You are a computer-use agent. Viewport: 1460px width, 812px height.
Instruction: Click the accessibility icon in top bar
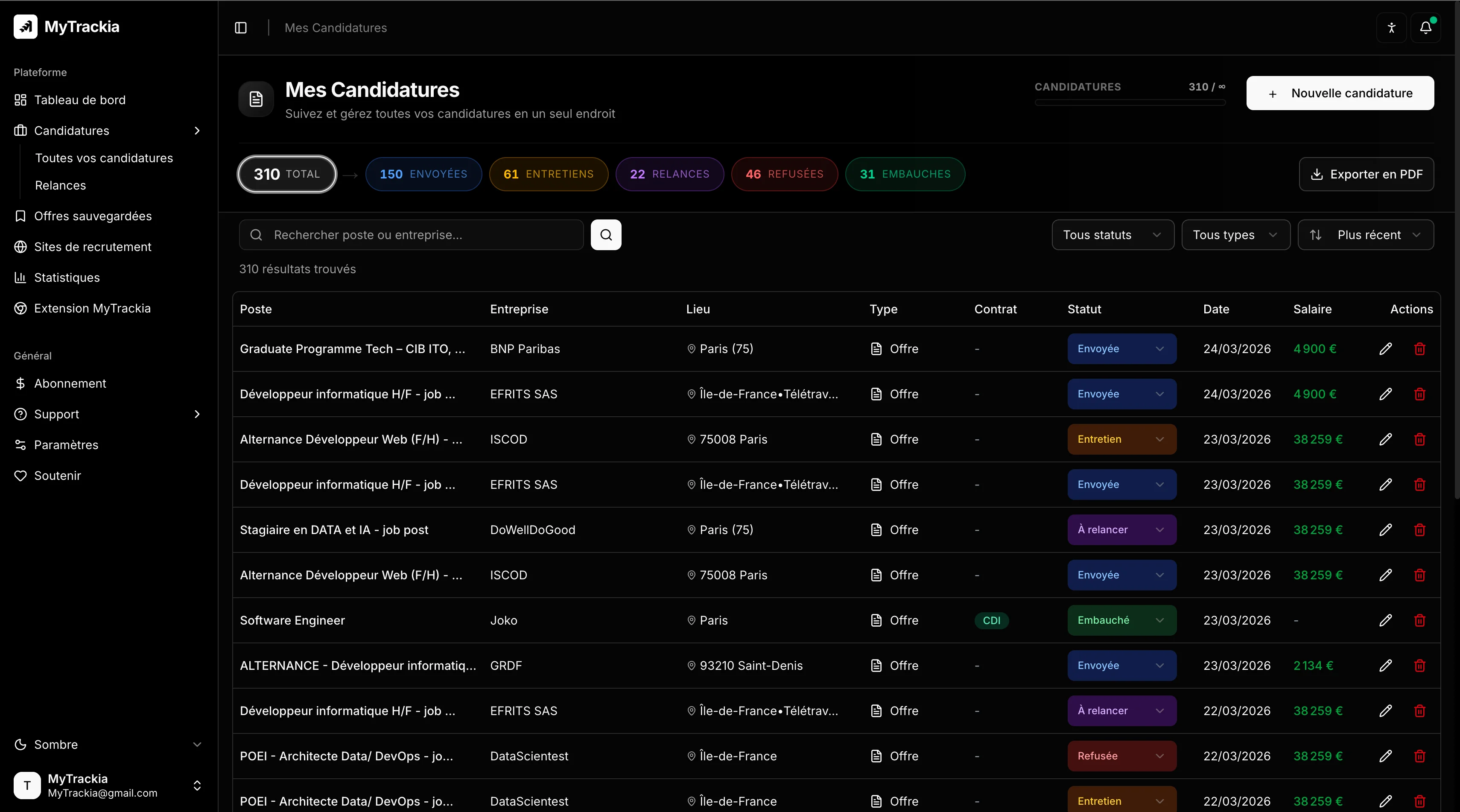pyautogui.click(x=1391, y=27)
